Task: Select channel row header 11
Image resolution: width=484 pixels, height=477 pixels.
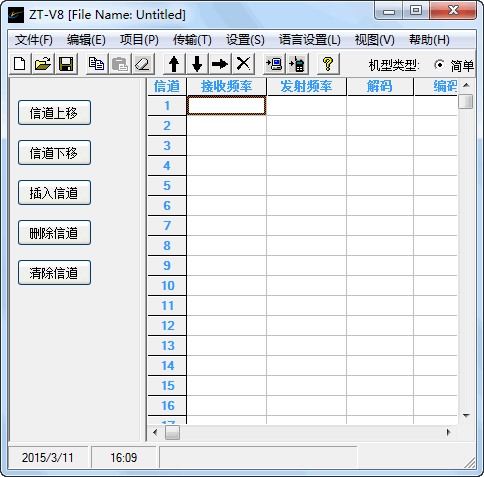Action: pos(167,306)
